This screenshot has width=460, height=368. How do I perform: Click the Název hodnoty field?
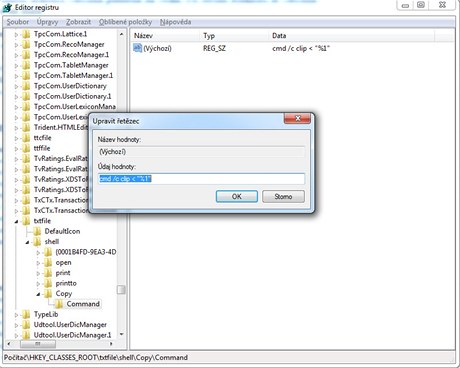(201, 152)
